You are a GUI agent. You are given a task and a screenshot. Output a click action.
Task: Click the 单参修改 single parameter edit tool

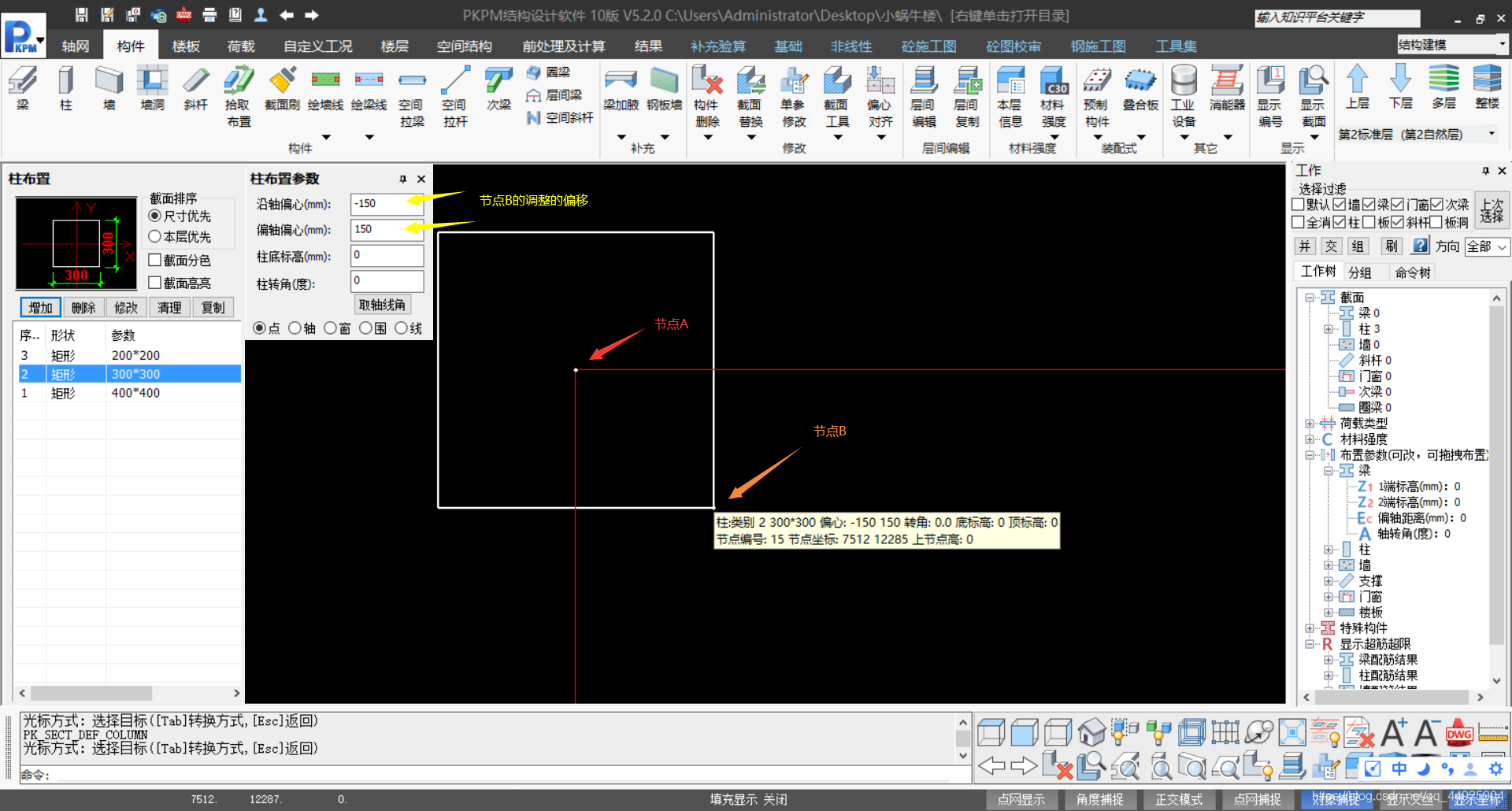[x=794, y=96]
